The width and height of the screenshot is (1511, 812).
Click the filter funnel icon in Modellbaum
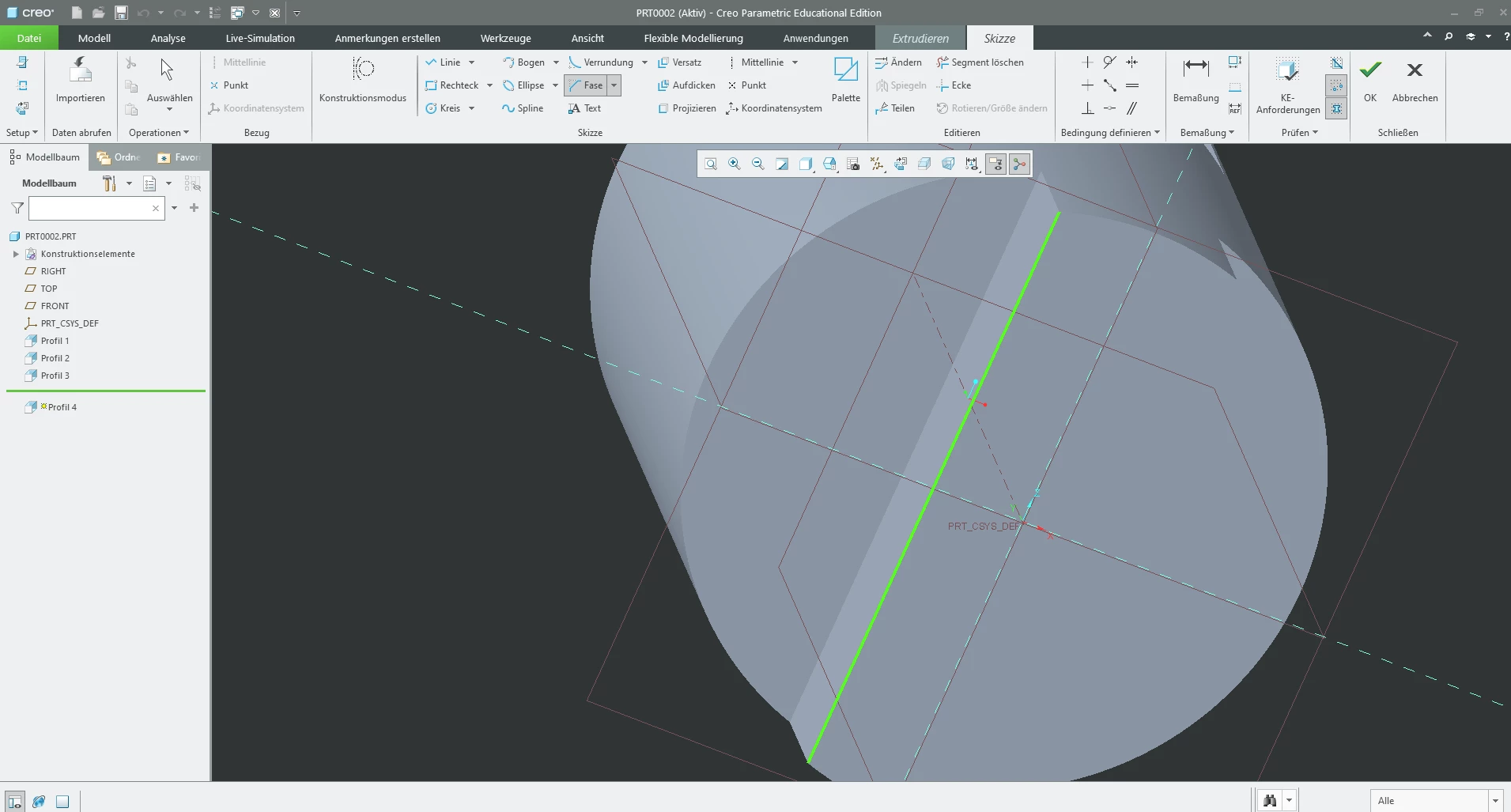point(17,208)
